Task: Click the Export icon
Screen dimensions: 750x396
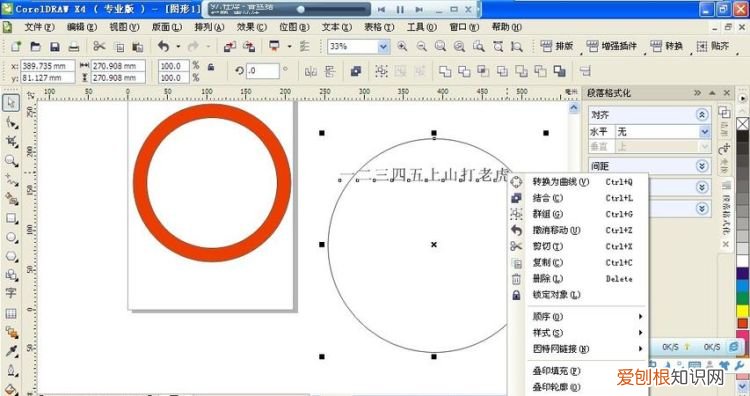Action: (x=249, y=46)
